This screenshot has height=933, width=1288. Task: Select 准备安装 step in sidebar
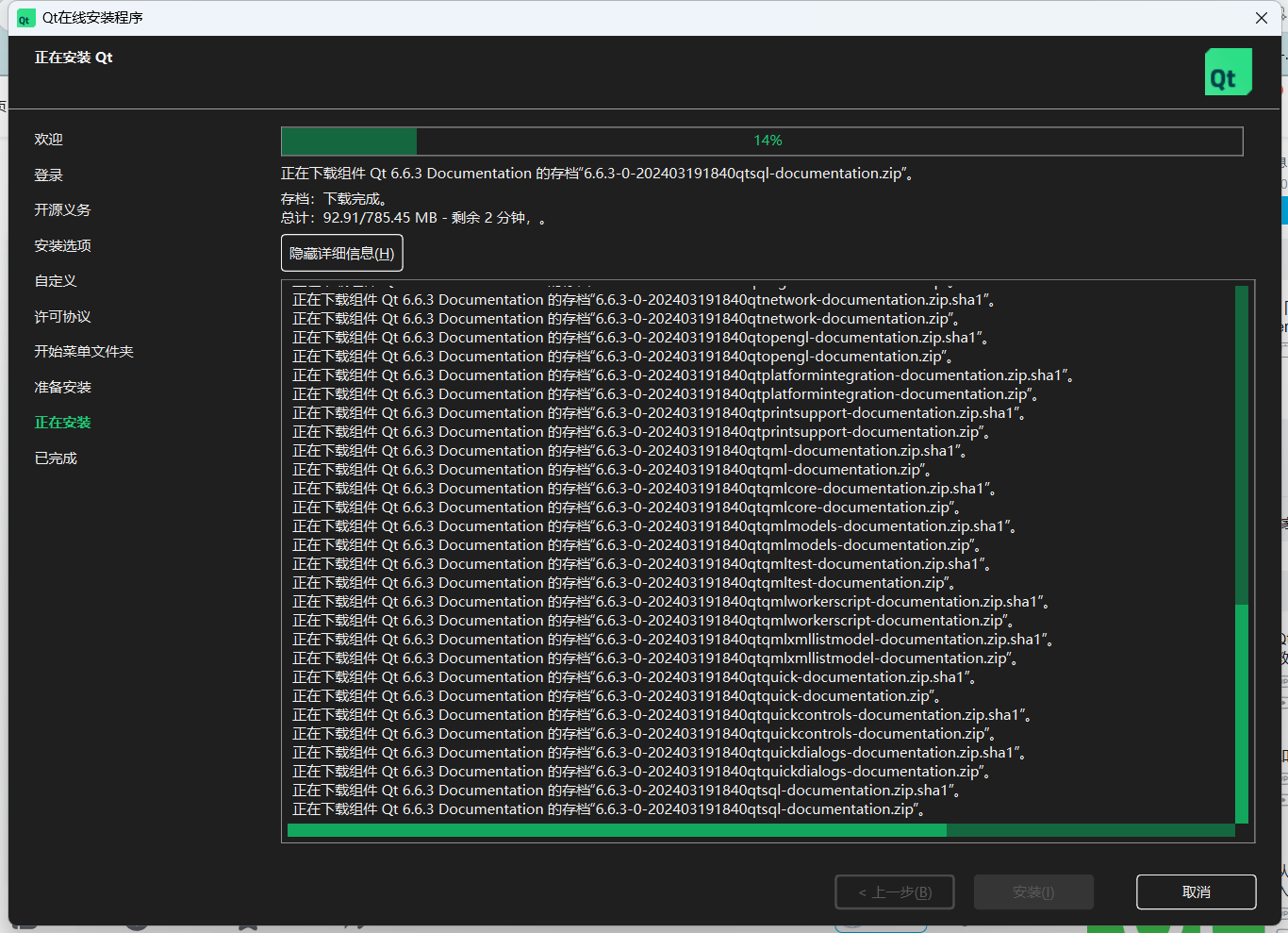pyautogui.click(x=63, y=387)
